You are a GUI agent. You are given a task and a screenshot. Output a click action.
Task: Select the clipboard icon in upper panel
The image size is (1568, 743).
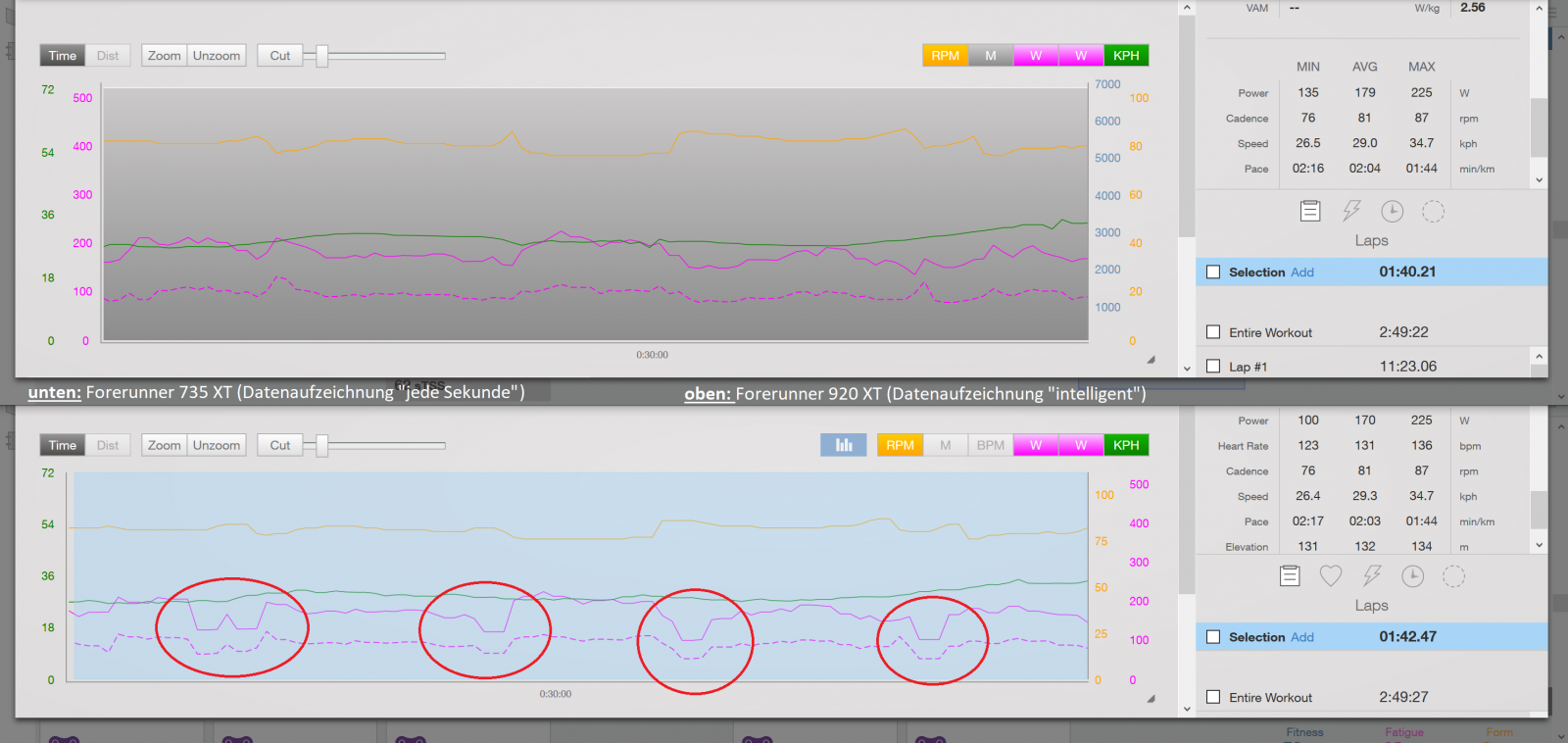tap(1310, 211)
